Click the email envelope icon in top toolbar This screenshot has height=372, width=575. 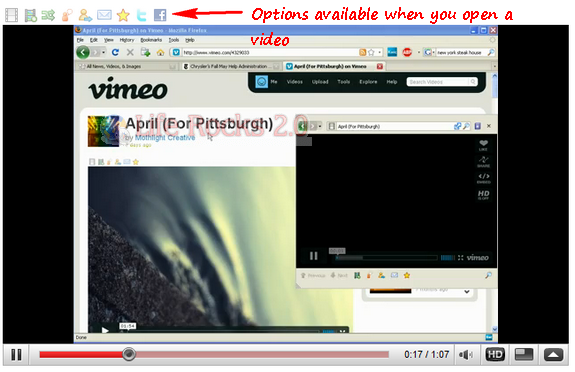pyautogui.click(x=104, y=15)
